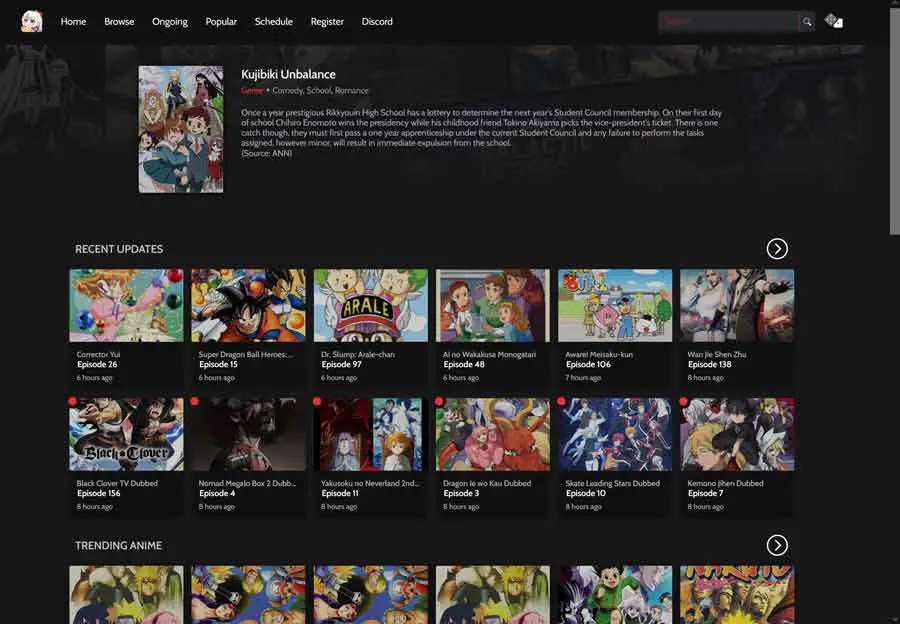
Task: Click the Yakusoku no Neverland red badge
Action: (317, 401)
